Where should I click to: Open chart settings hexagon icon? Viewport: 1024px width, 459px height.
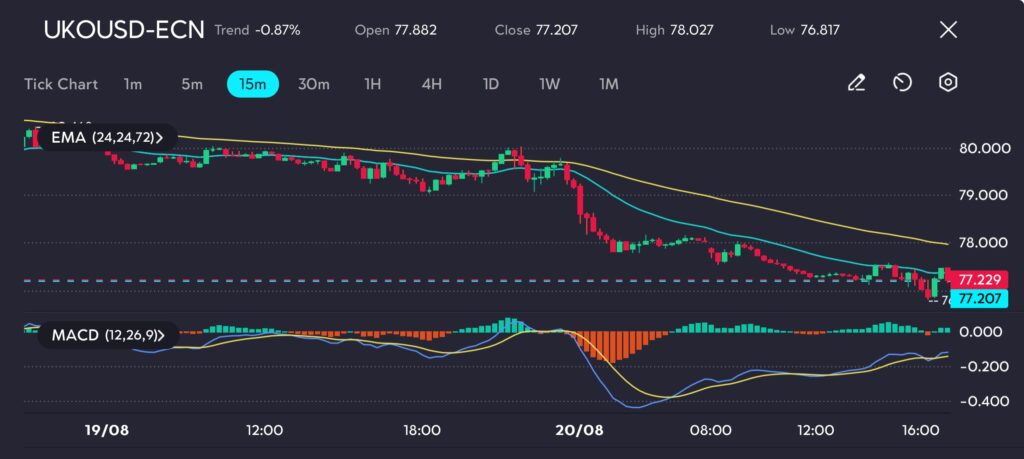948,83
